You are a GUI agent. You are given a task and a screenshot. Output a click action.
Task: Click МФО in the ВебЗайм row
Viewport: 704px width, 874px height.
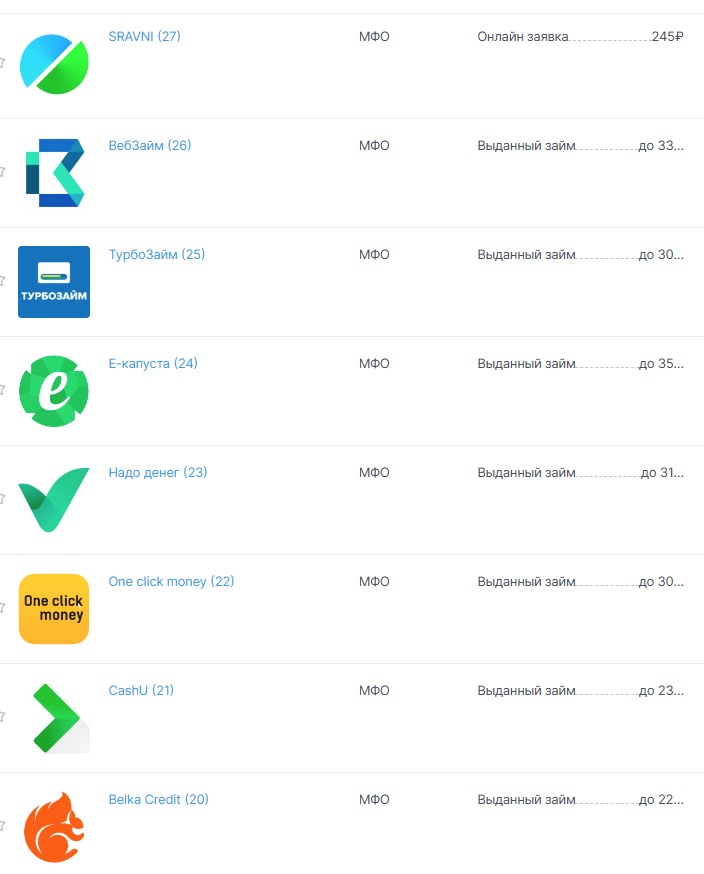point(374,145)
